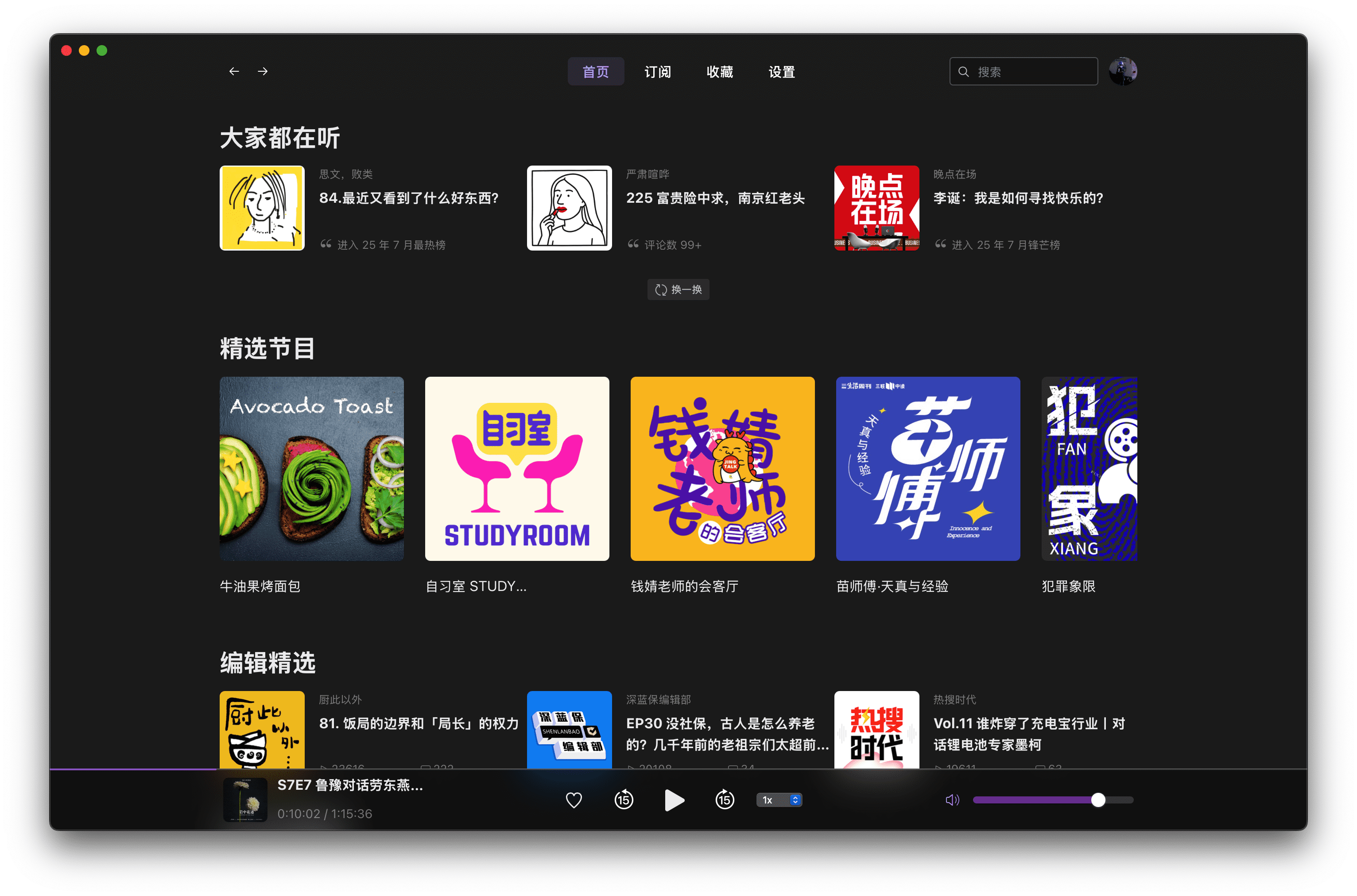The height and width of the screenshot is (896, 1357).
Task: Open the user profile avatar
Action: click(x=1122, y=71)
